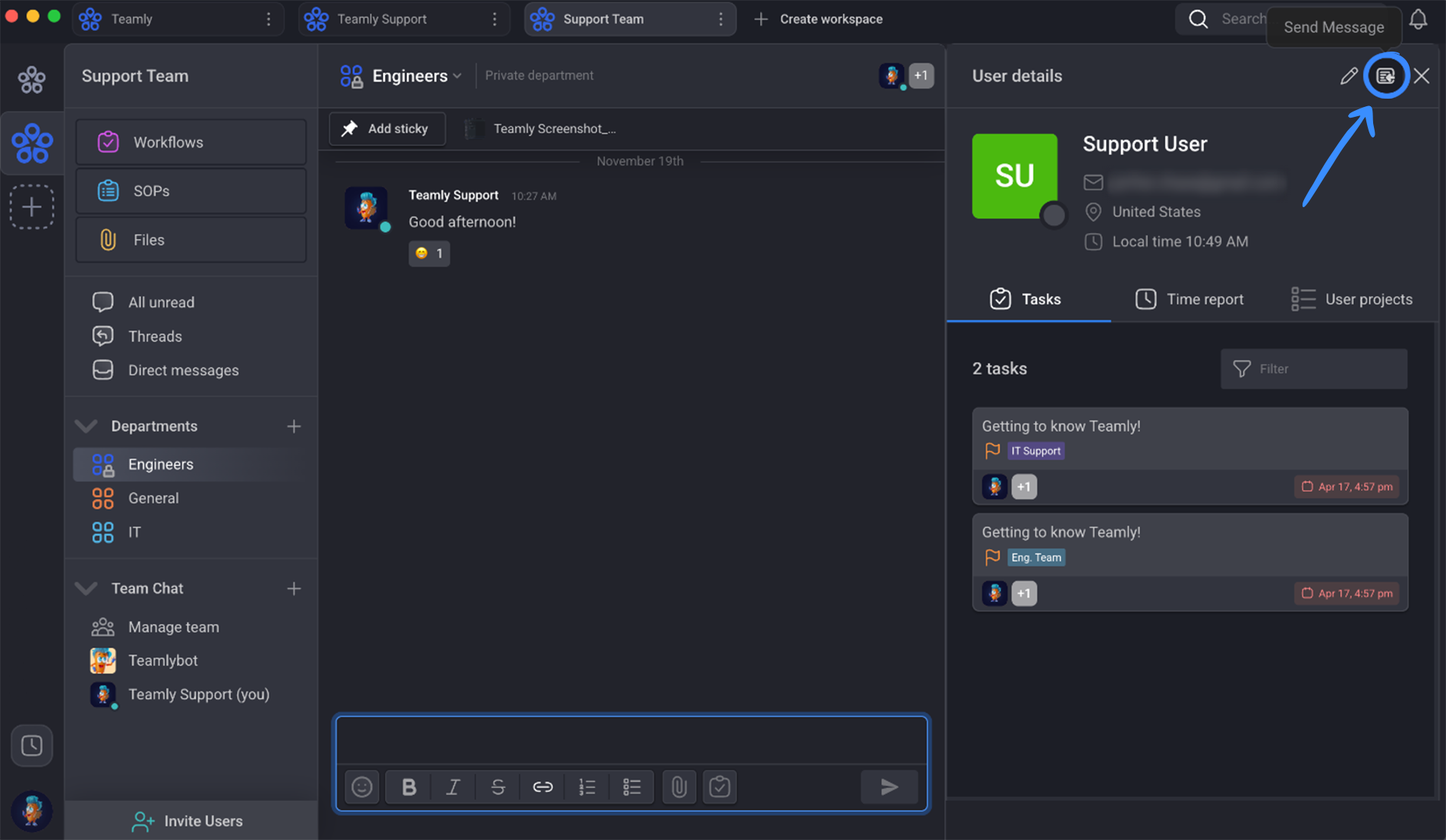Open the Support Team tab options menu

pos(721,19)
